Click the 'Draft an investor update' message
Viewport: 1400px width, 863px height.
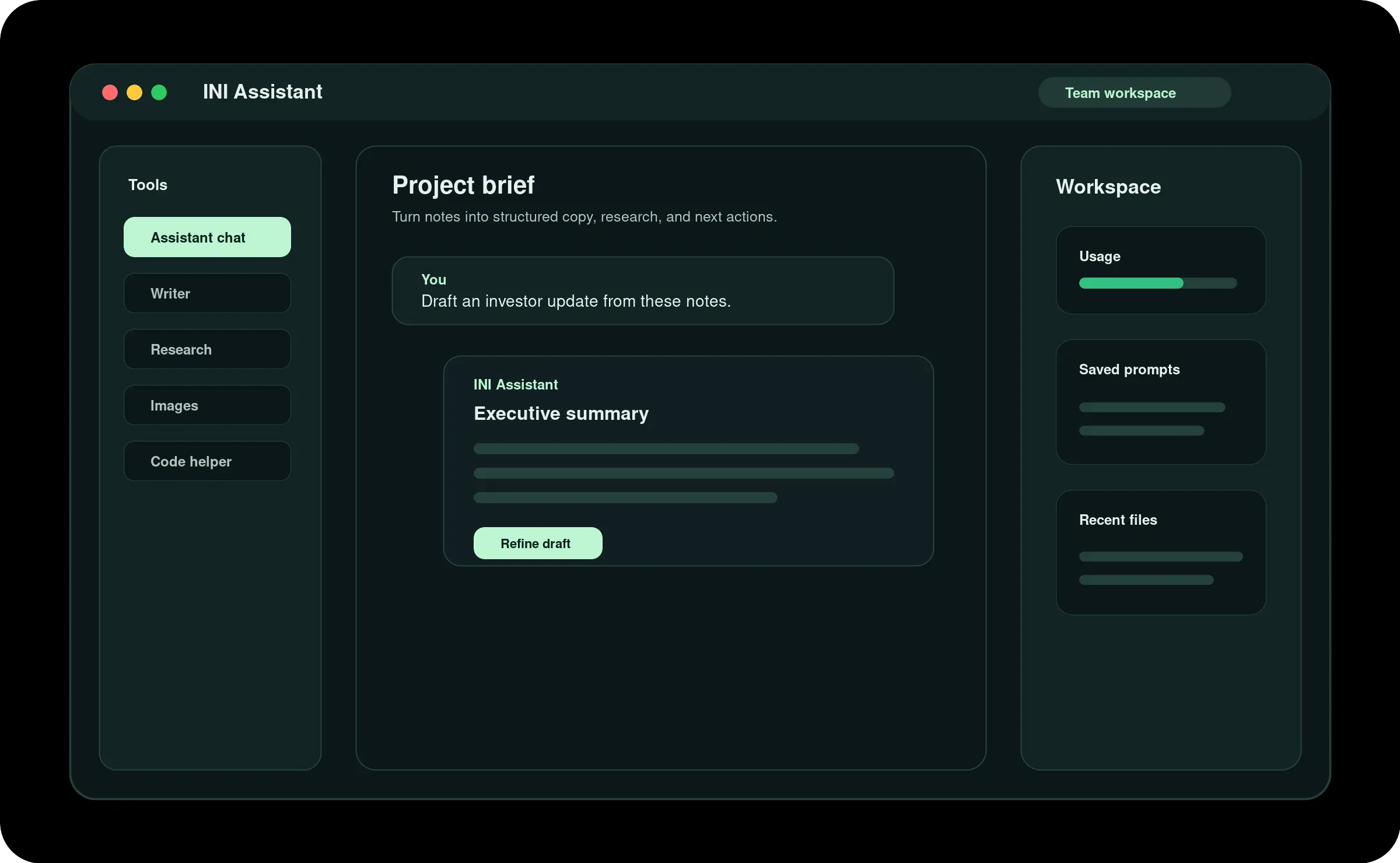coord(576,301)
